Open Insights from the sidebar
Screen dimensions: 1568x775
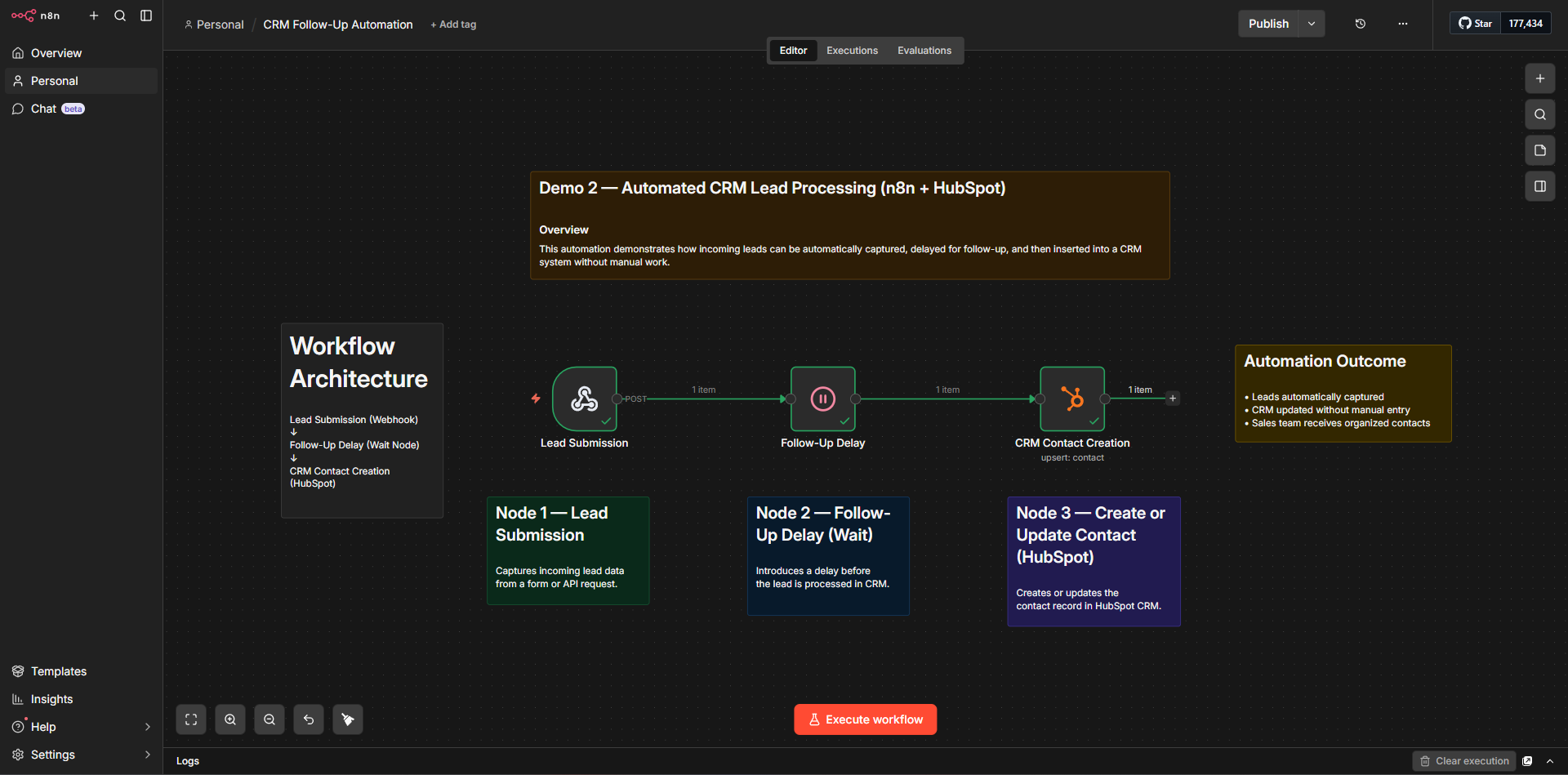[x=81, y=699]
